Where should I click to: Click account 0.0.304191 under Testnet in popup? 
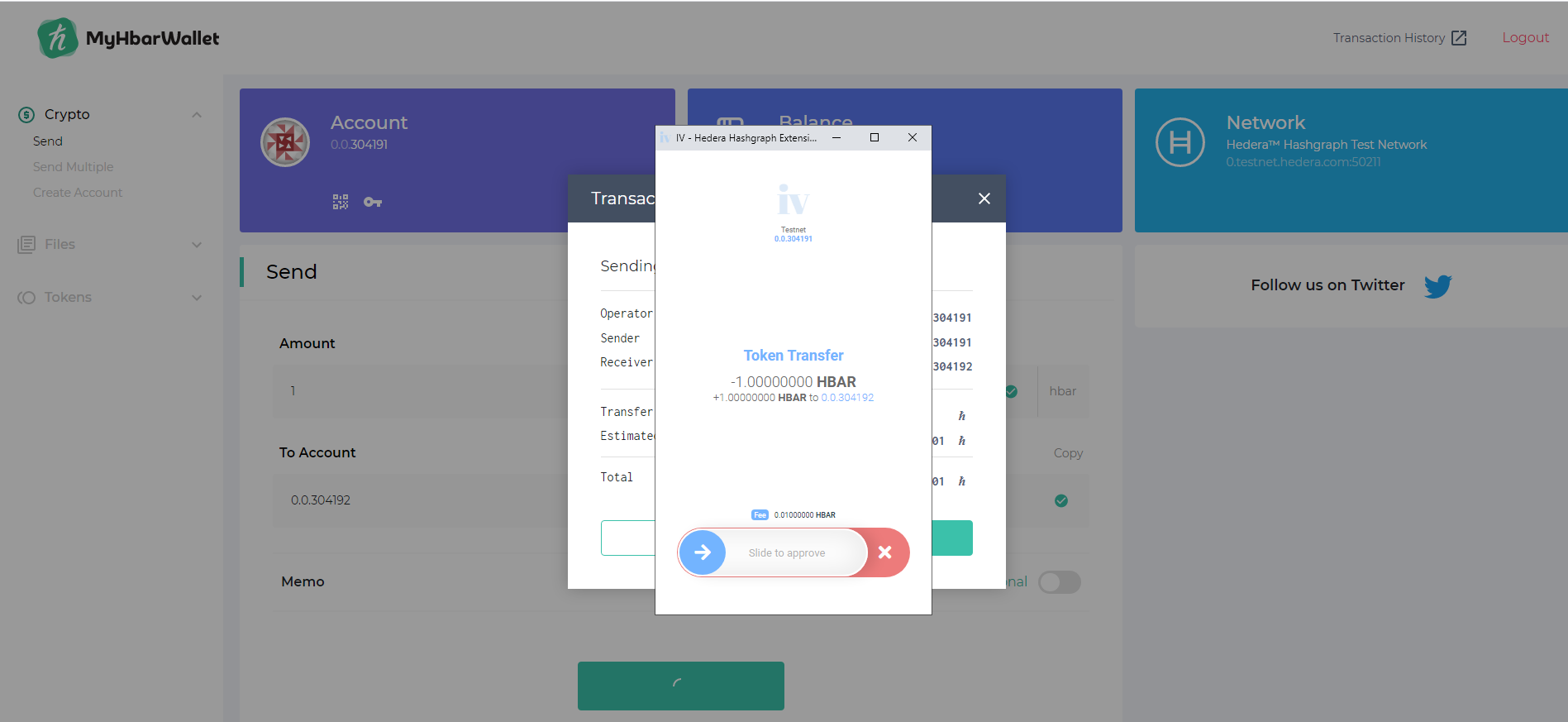click(794, 239)
